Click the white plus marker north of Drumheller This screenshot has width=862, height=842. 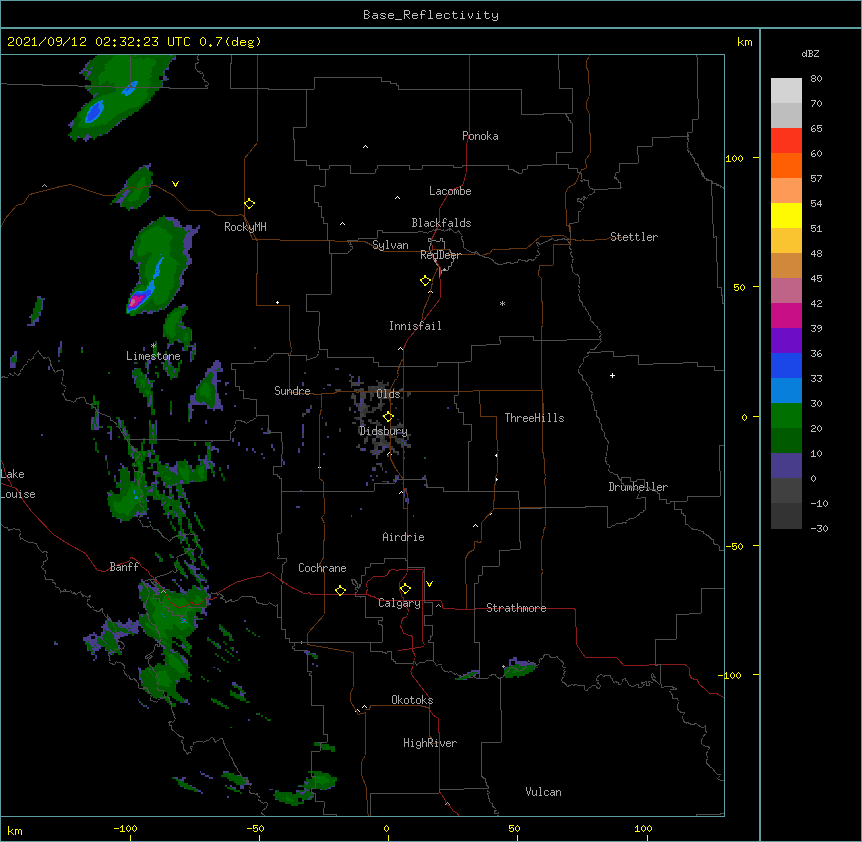point(612,375)
